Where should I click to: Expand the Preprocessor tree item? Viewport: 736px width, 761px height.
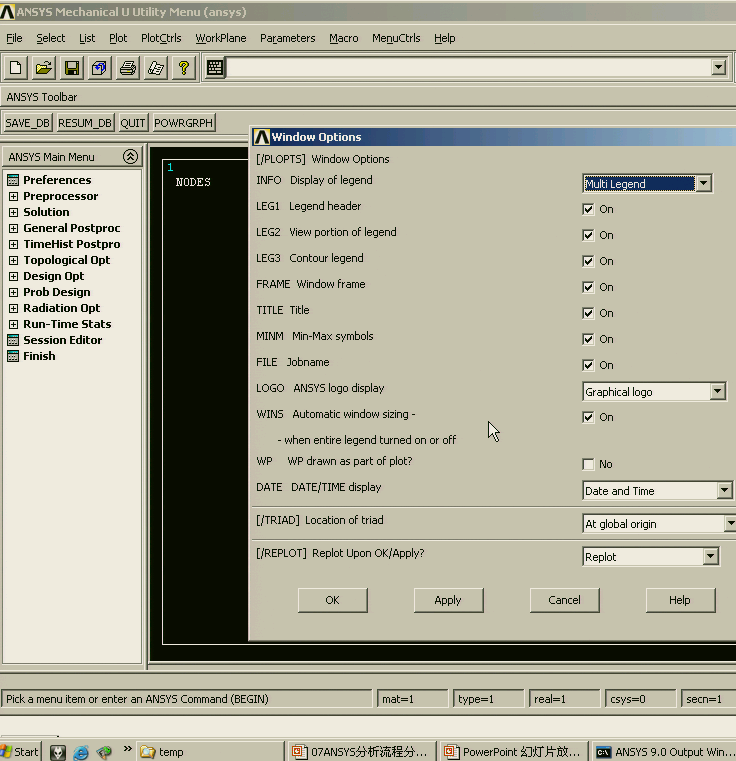14,196
